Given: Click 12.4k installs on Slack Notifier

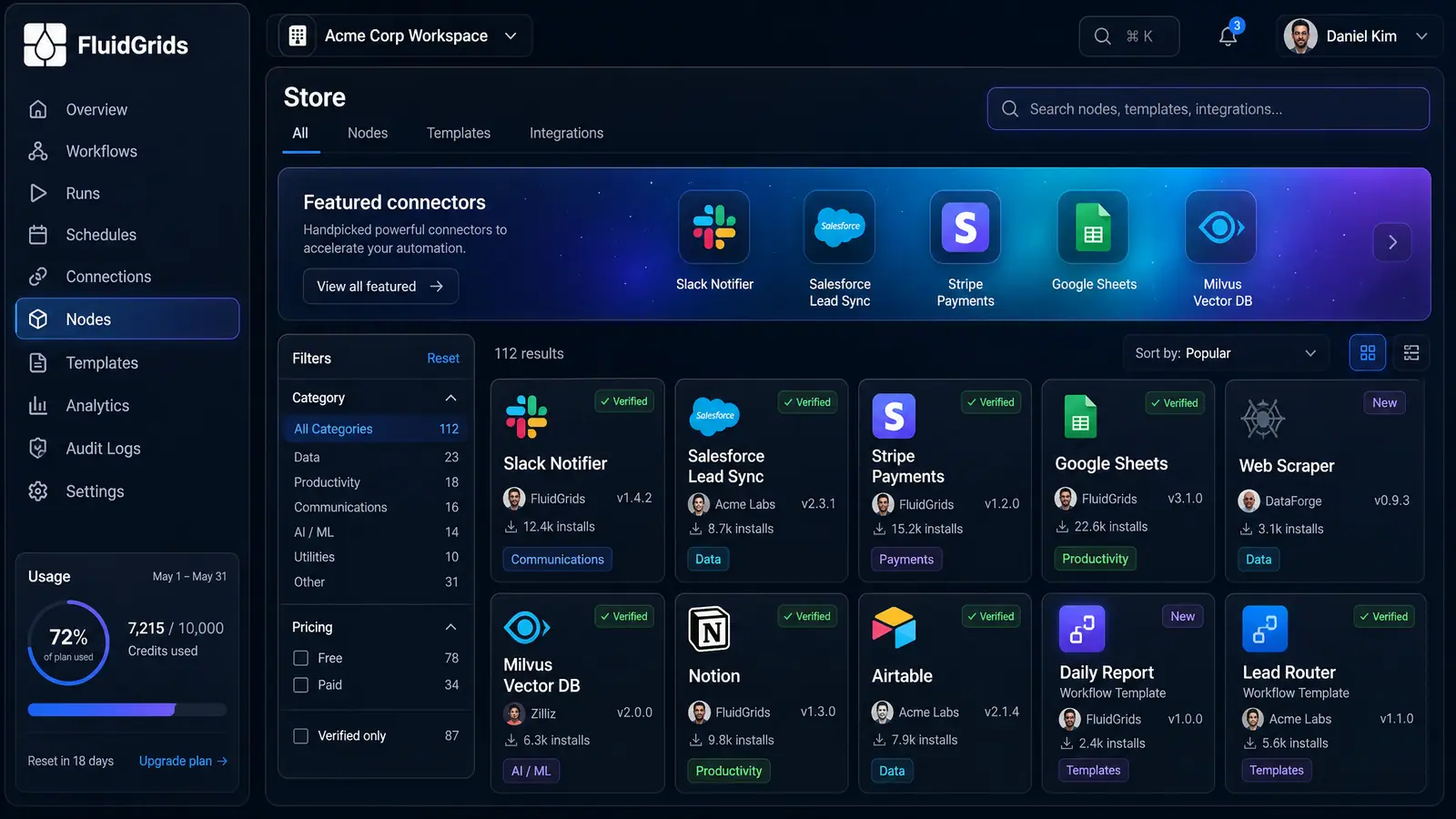Looking at the screenshot, I should coord(550,527).
